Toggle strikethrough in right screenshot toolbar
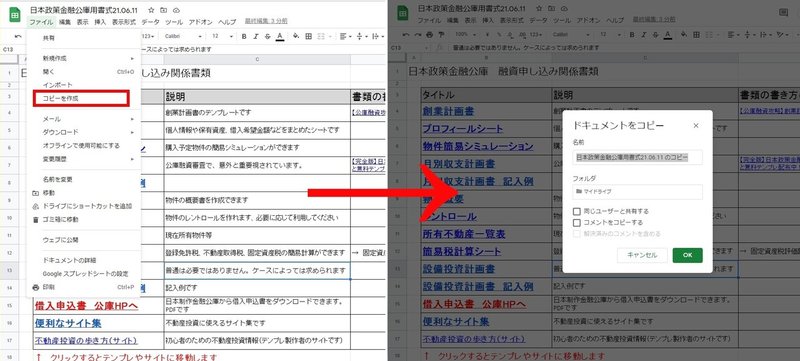Image resolution: width=800 pixels, height=361 pixels. (656, 34)
